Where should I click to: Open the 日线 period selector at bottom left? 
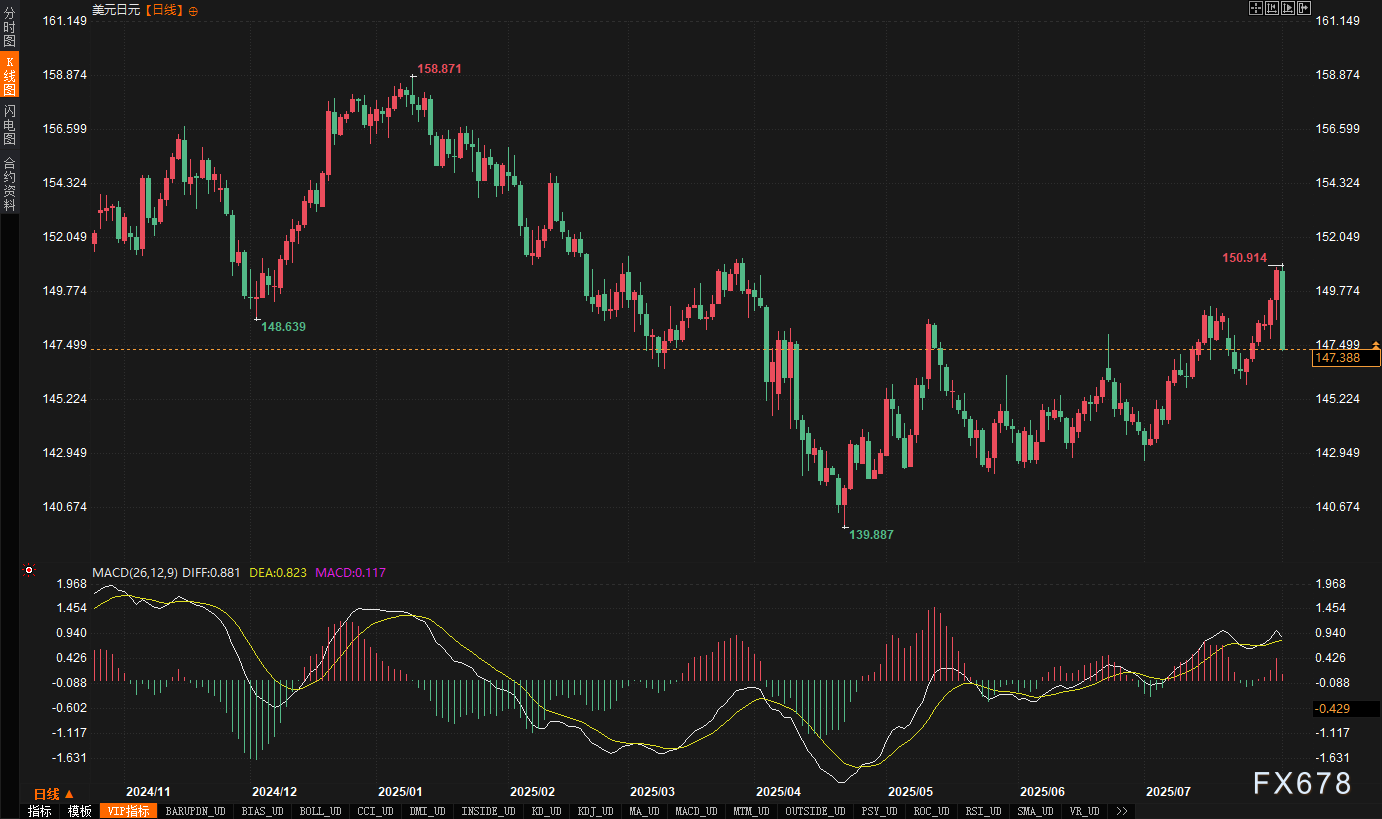[54, 793]
